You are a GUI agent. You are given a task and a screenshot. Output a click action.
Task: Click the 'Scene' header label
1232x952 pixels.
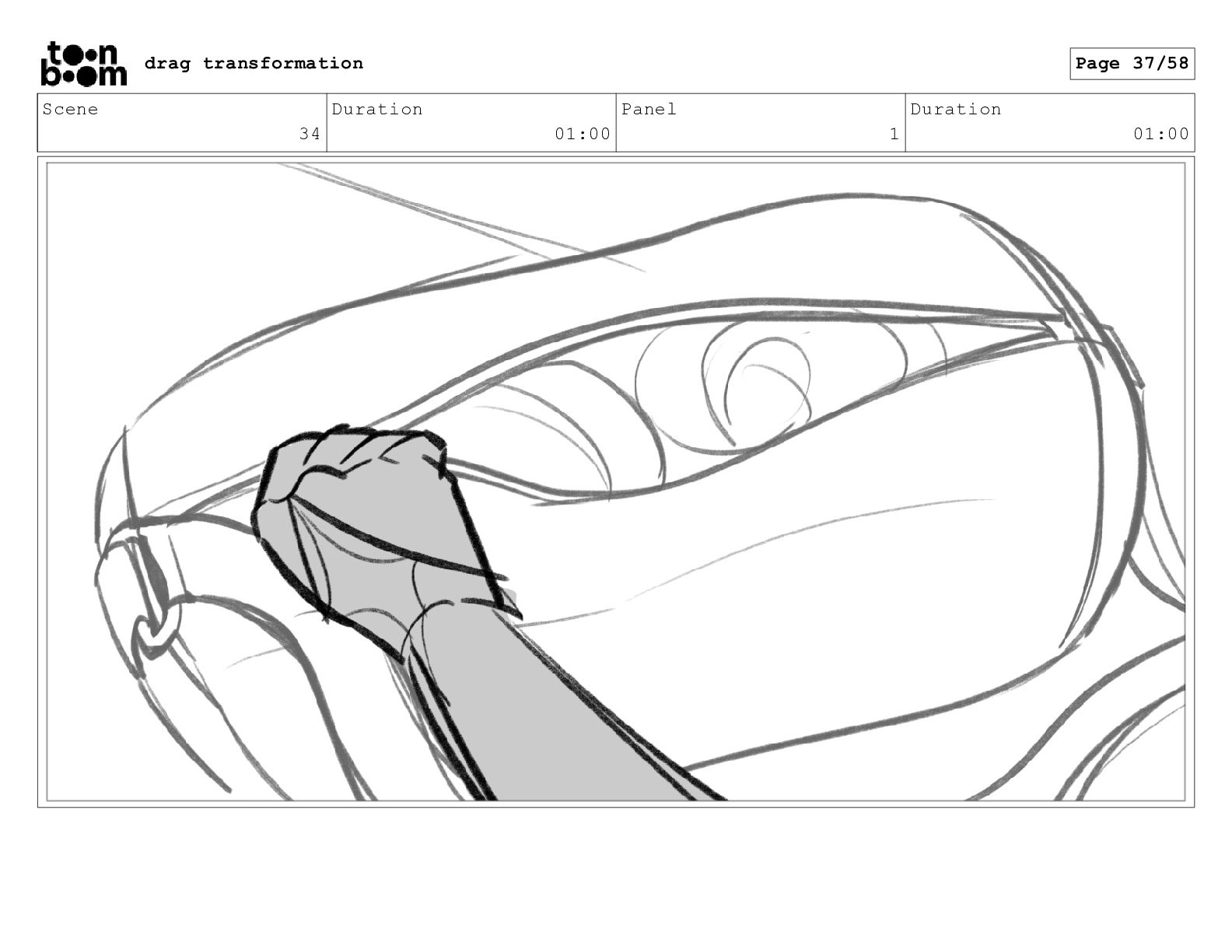(71, 109)
